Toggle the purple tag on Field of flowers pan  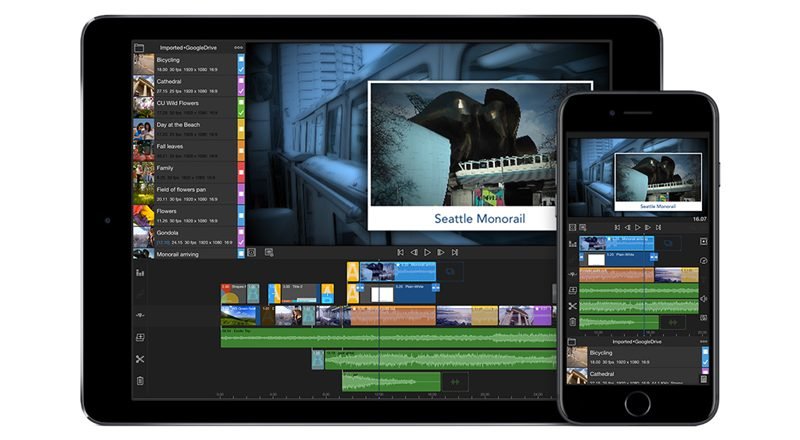click(241, 193)
